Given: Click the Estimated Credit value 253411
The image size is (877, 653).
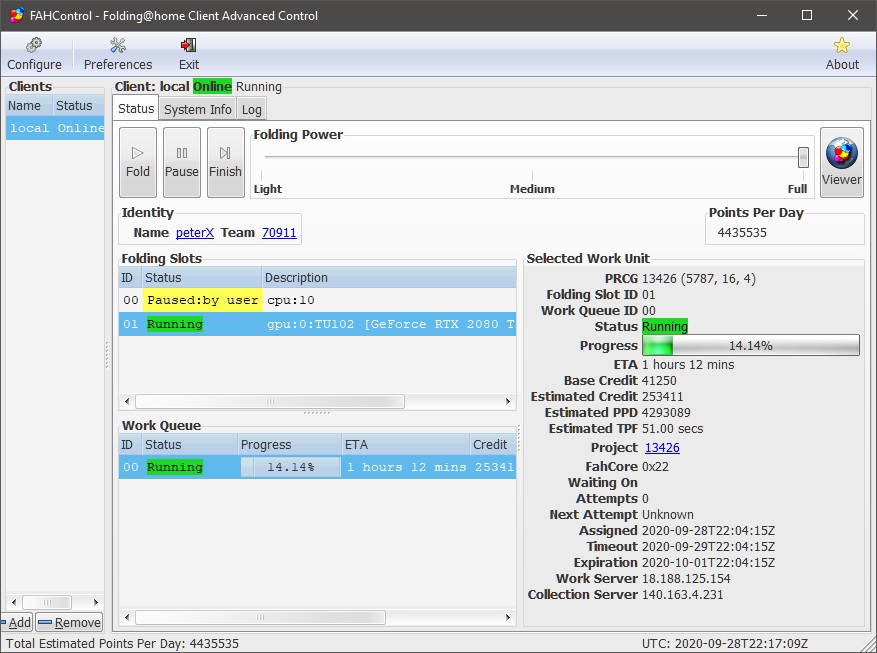Looking at the screenshot, I should click(x=662, y=396).
